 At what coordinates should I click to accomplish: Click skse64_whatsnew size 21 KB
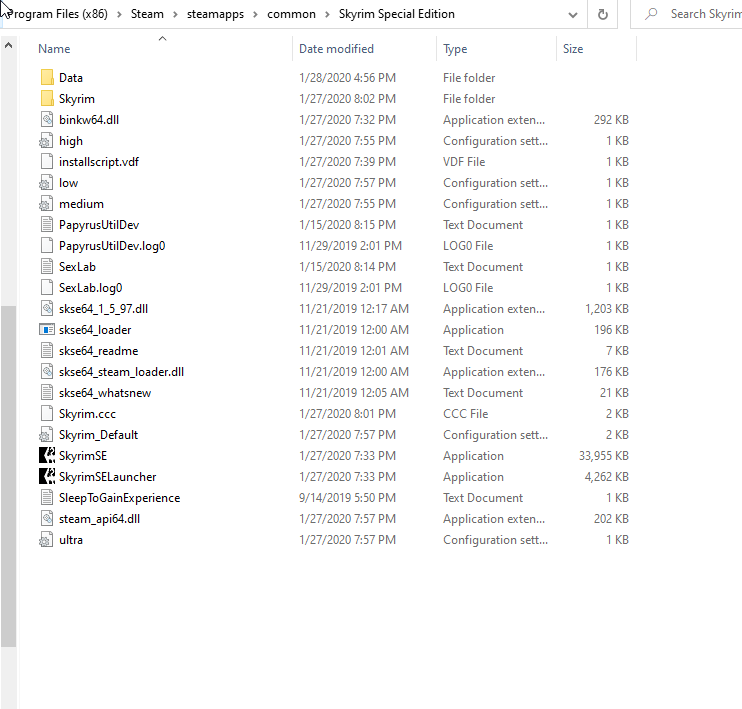(x=614, y=393)
